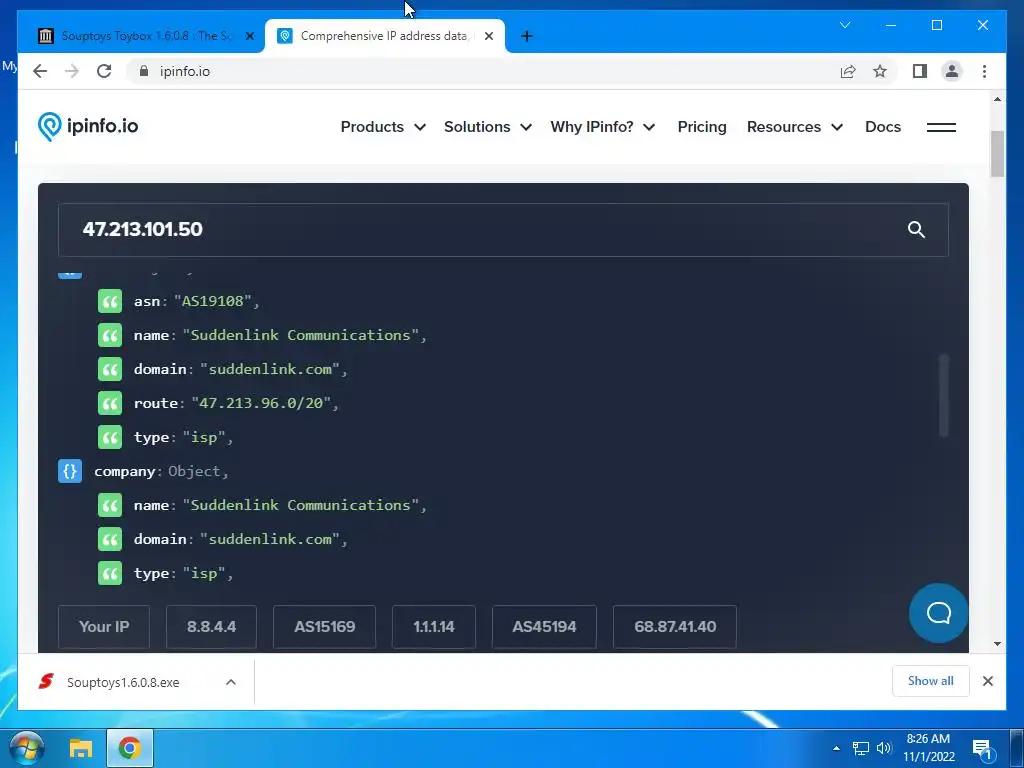Click the "AS19108" asn value
Image resolution: width=1024 pixels, height=768 pixels.
[213, 301]
